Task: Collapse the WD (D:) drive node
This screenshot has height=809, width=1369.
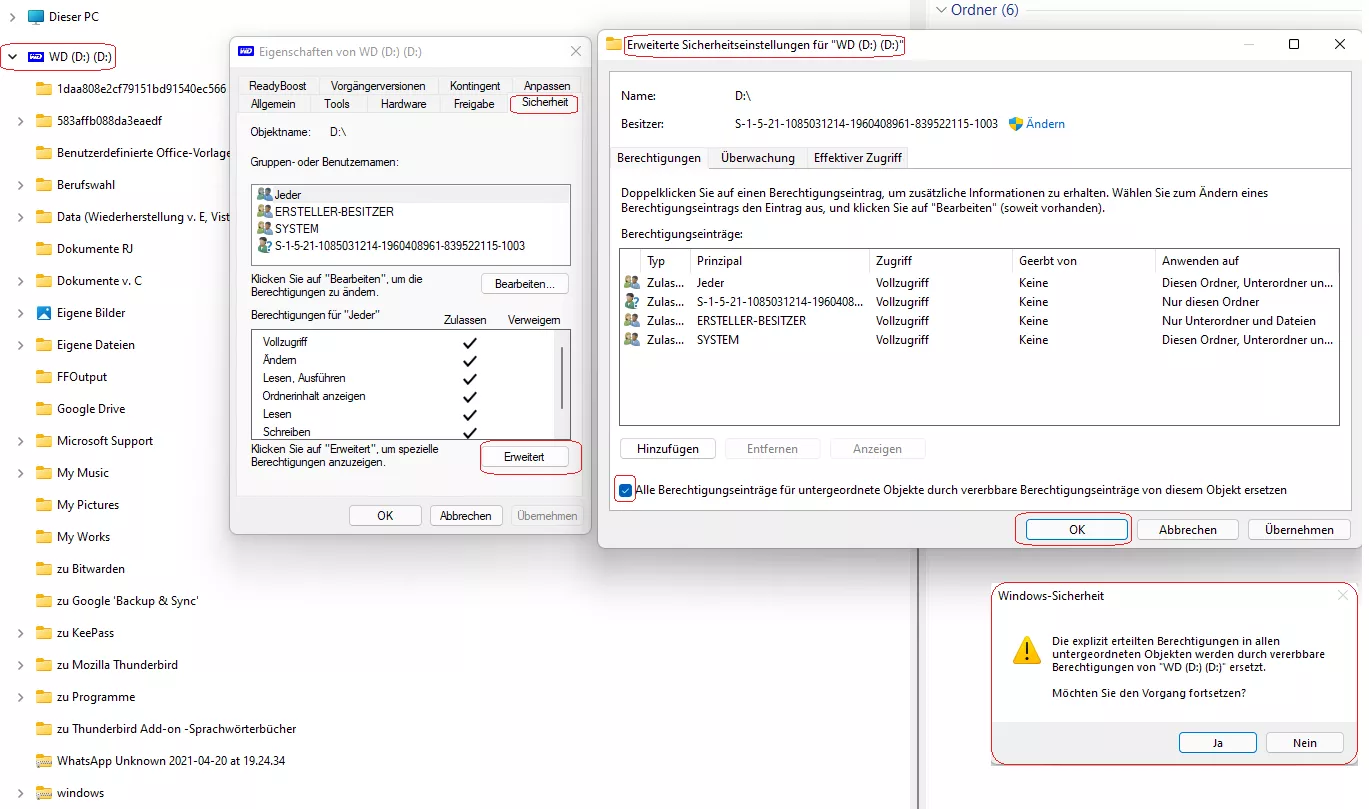Action: coord(12,57)
